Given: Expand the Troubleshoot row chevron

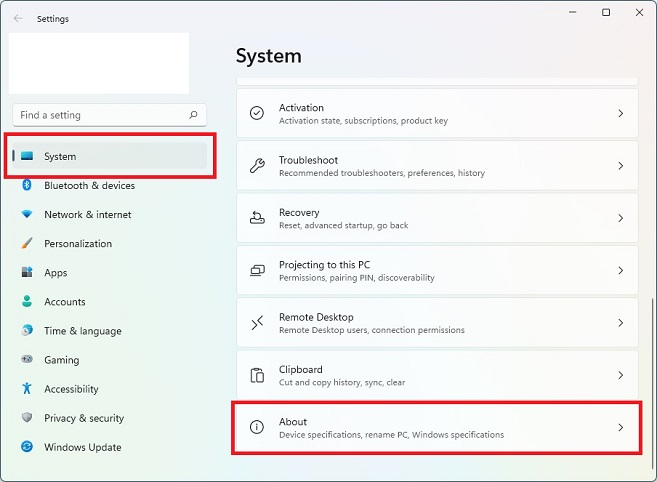Looking at the screenshot, I should pyautogui.click(x=621, y=166).
